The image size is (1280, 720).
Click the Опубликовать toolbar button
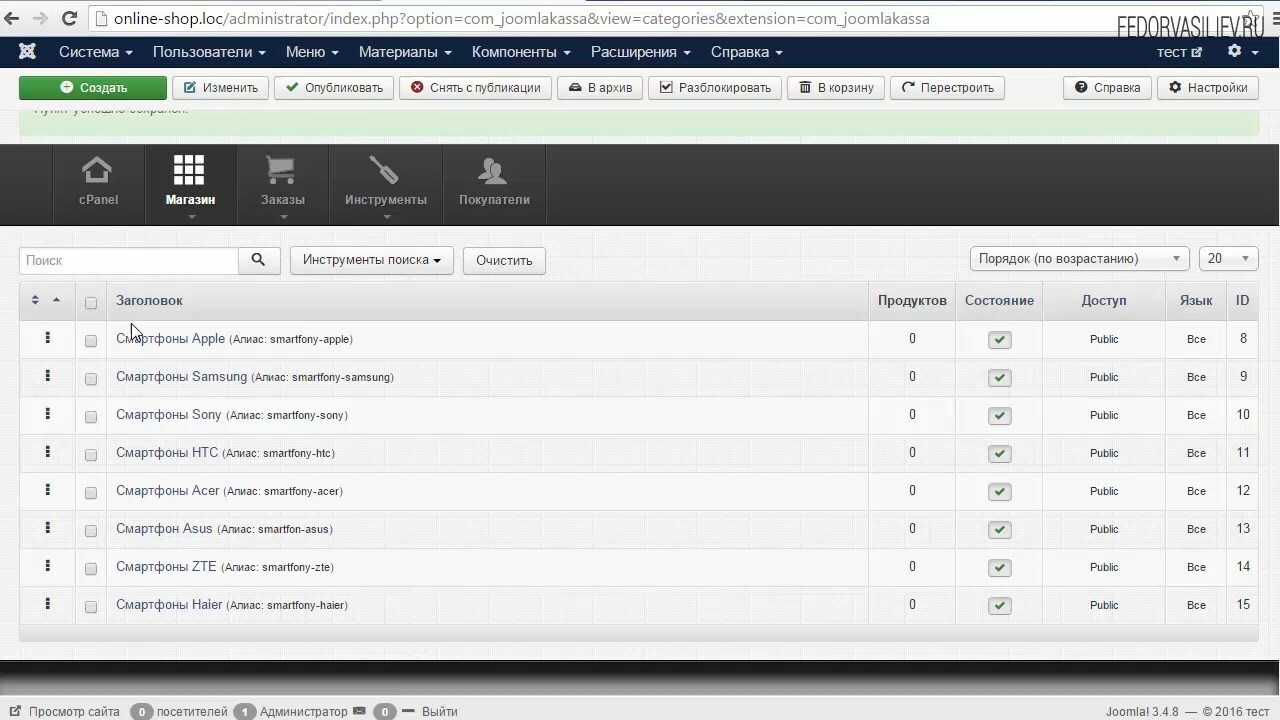pos(334,88)
